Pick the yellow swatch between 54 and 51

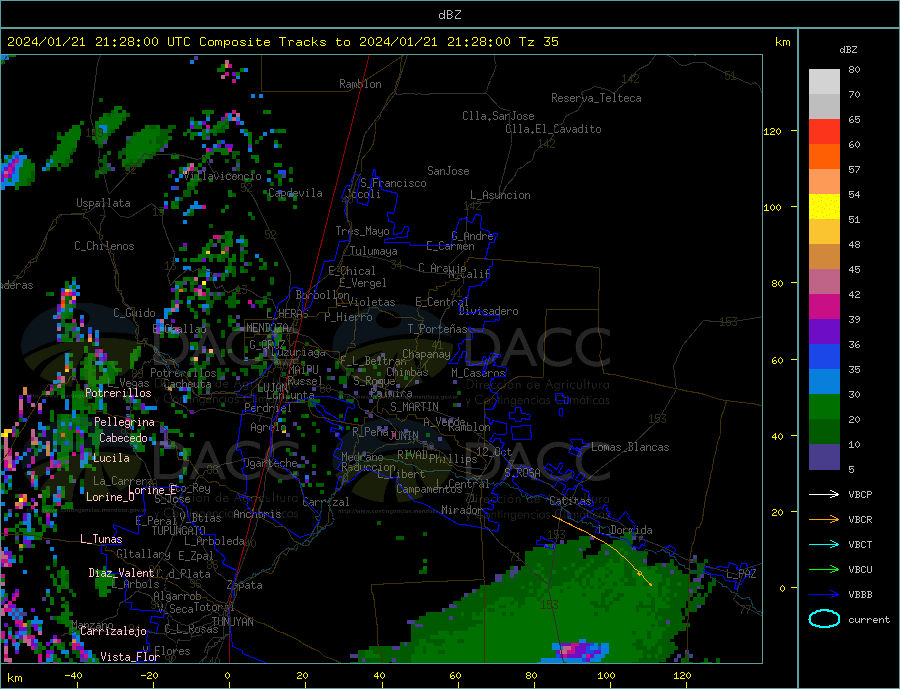(824, 207)
